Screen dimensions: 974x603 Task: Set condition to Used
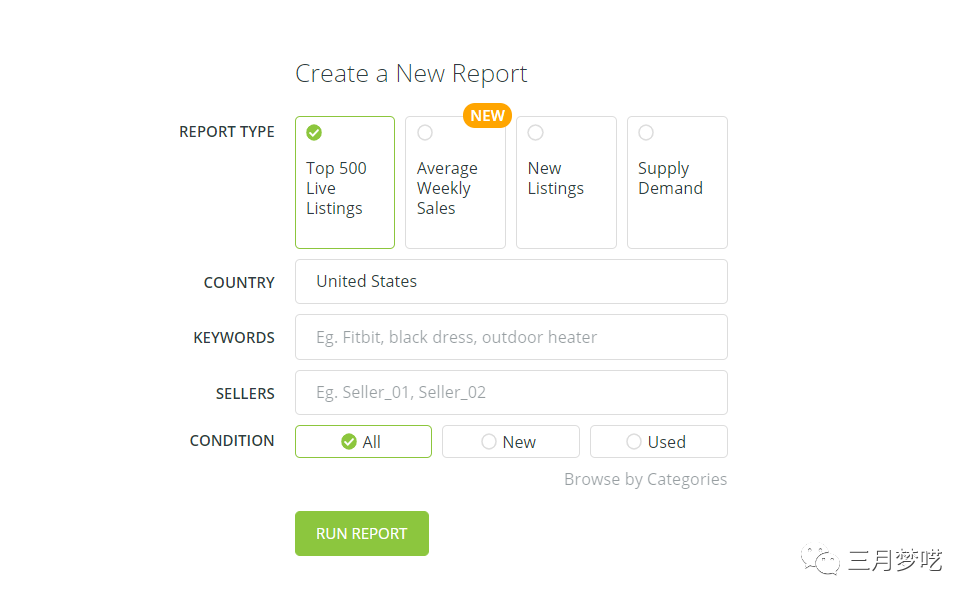658,442
